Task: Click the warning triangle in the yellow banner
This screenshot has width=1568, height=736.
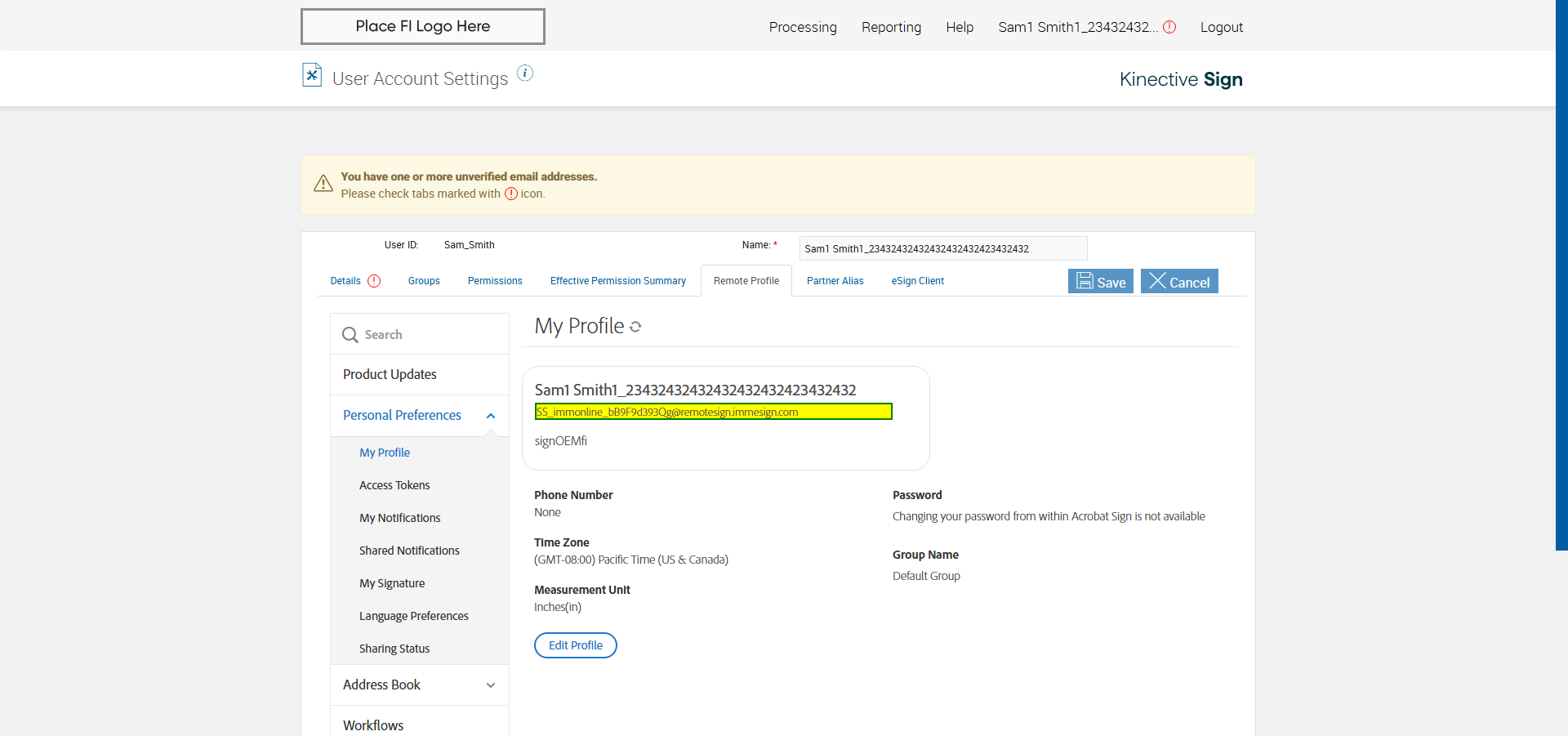Action: click(323, 184)
